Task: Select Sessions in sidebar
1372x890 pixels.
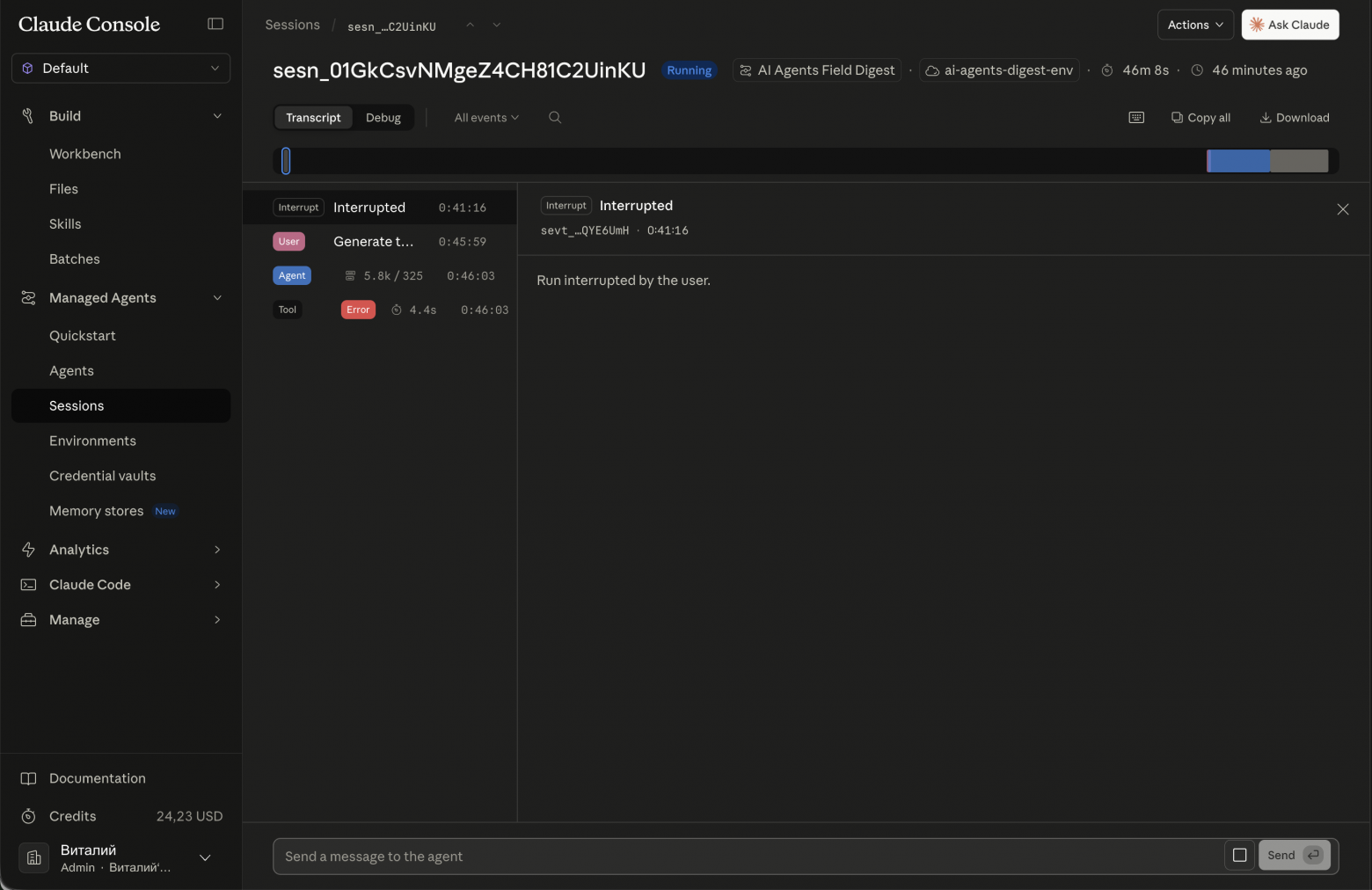Action: click(x=120, y=405)
